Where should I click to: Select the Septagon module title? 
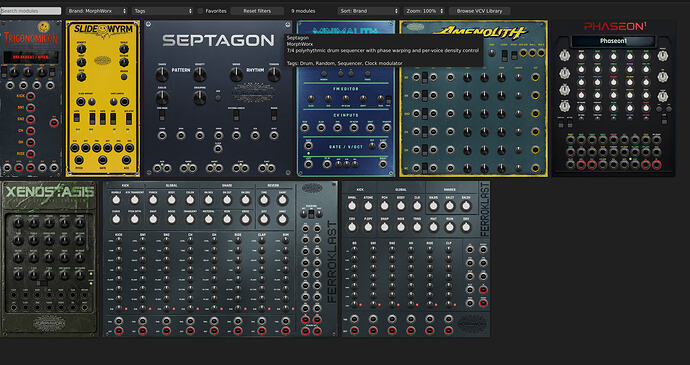218,41
